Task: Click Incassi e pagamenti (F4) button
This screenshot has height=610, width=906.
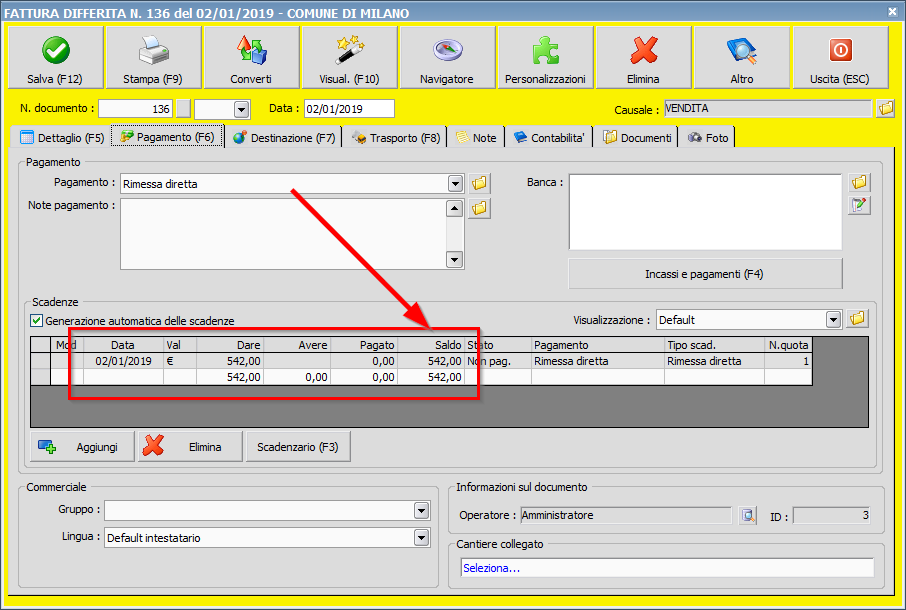Action: (x=705, y=274)
